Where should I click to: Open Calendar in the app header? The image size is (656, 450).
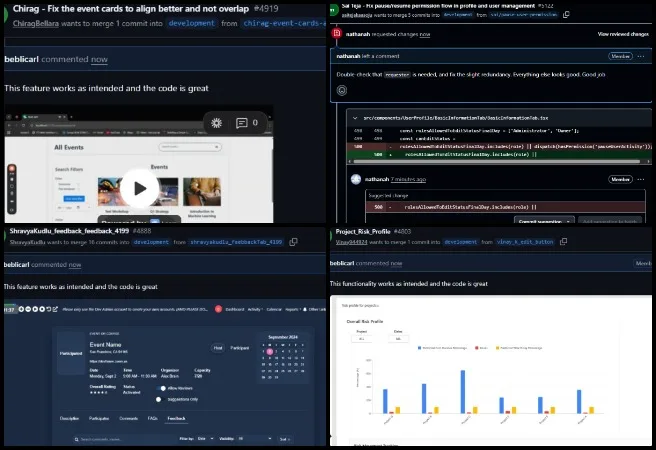pyautogui.click(x=274, y=309)
